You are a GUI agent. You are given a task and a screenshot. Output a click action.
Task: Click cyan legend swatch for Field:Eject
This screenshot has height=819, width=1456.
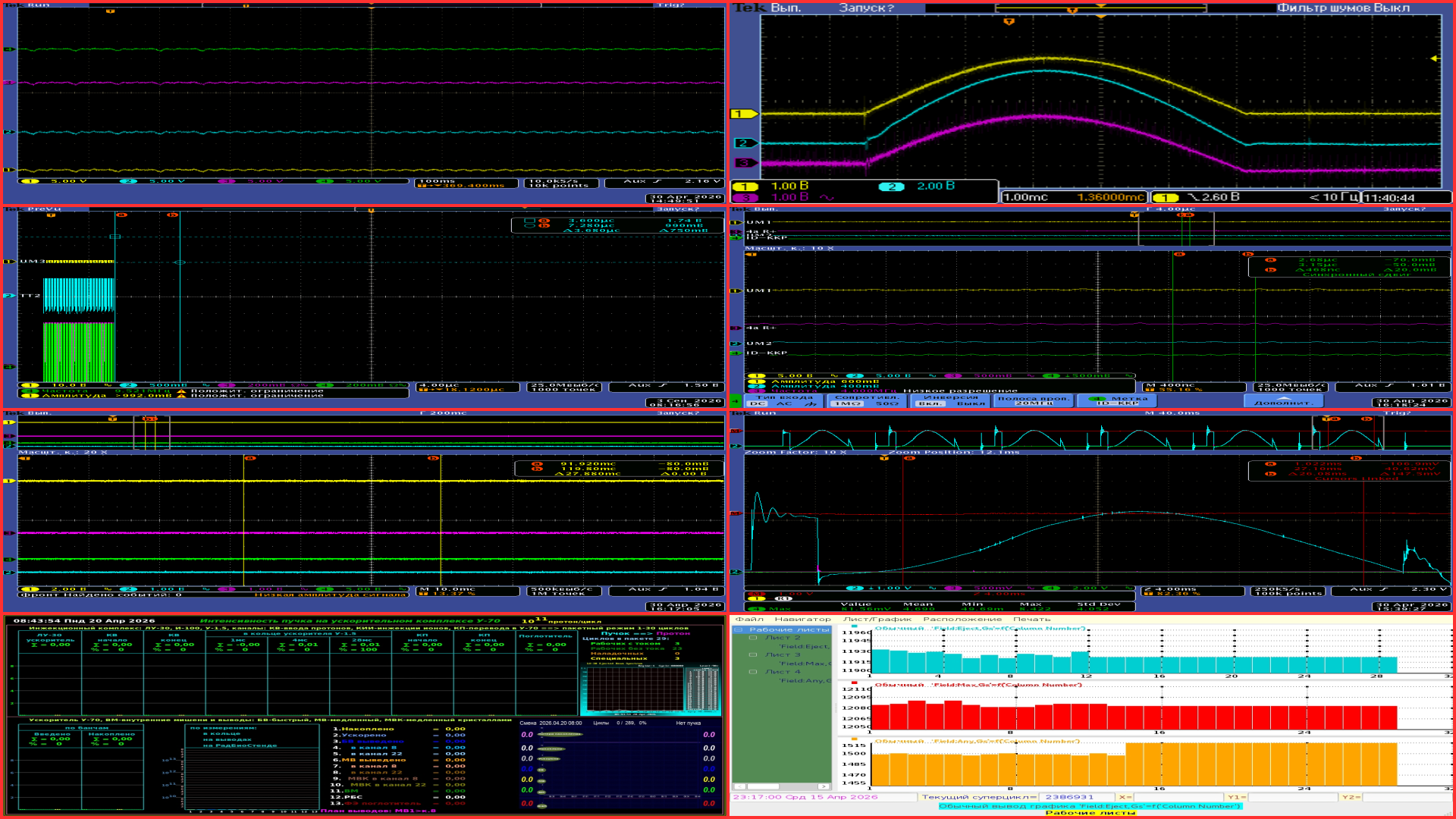tap(854, 626)
